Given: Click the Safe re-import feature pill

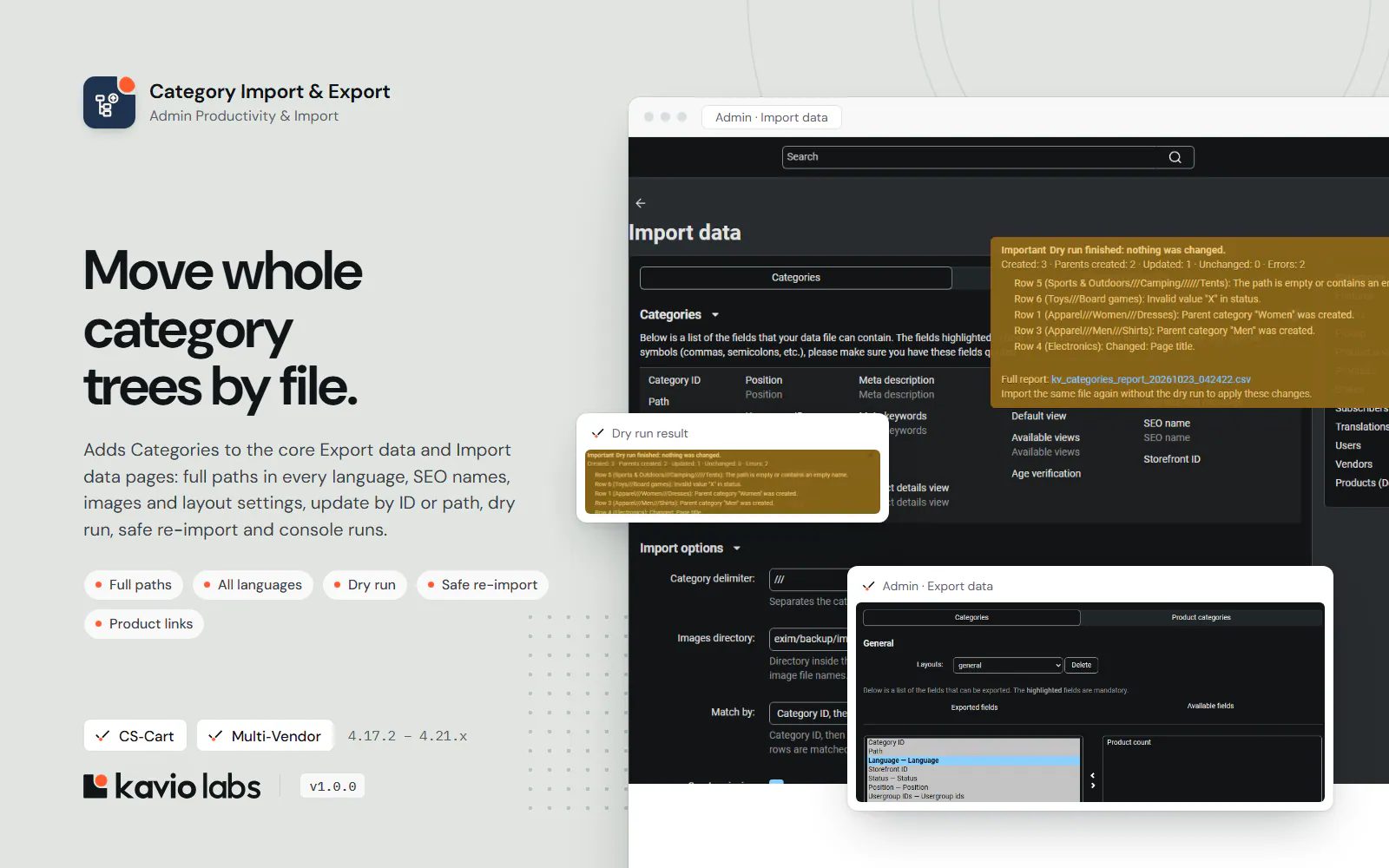Looking at the screenshot, I should click(483, 585).
